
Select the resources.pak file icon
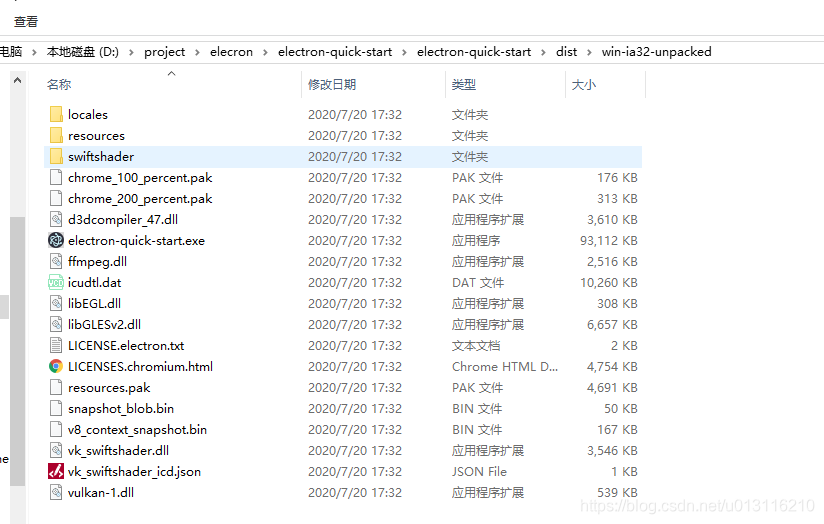pyautogui.click(x=56, y=387)
